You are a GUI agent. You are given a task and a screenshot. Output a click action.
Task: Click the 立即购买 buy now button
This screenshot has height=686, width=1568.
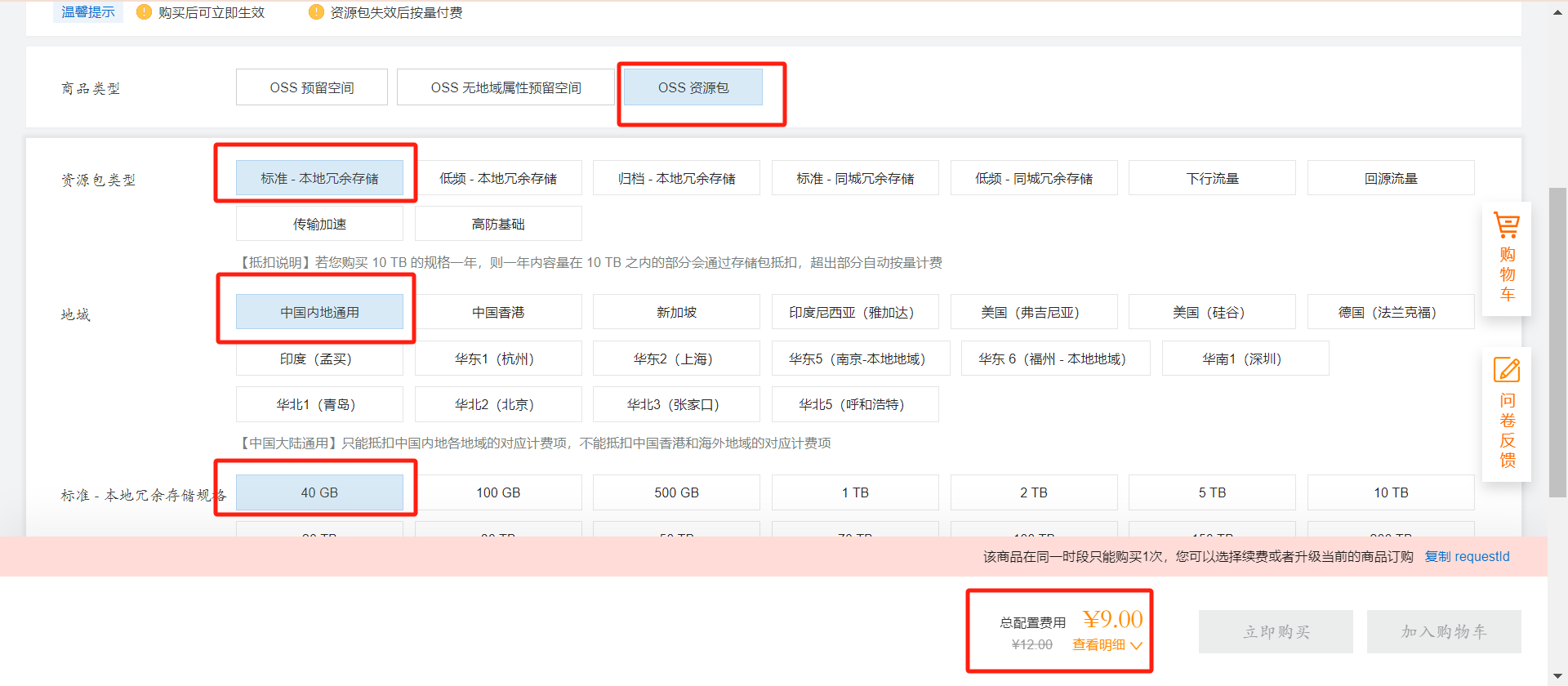[x=1276, y=631]
